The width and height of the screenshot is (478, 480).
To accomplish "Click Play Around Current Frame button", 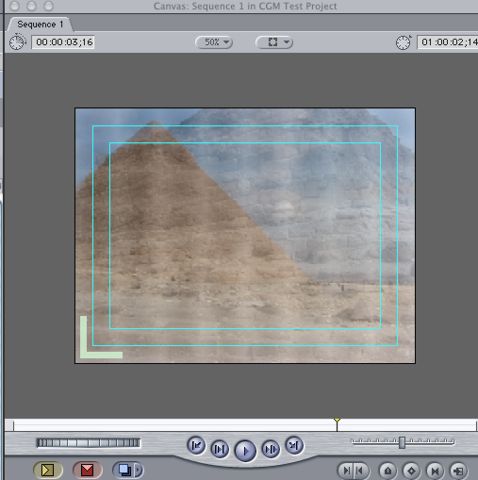I will click(x=270, y=449).
